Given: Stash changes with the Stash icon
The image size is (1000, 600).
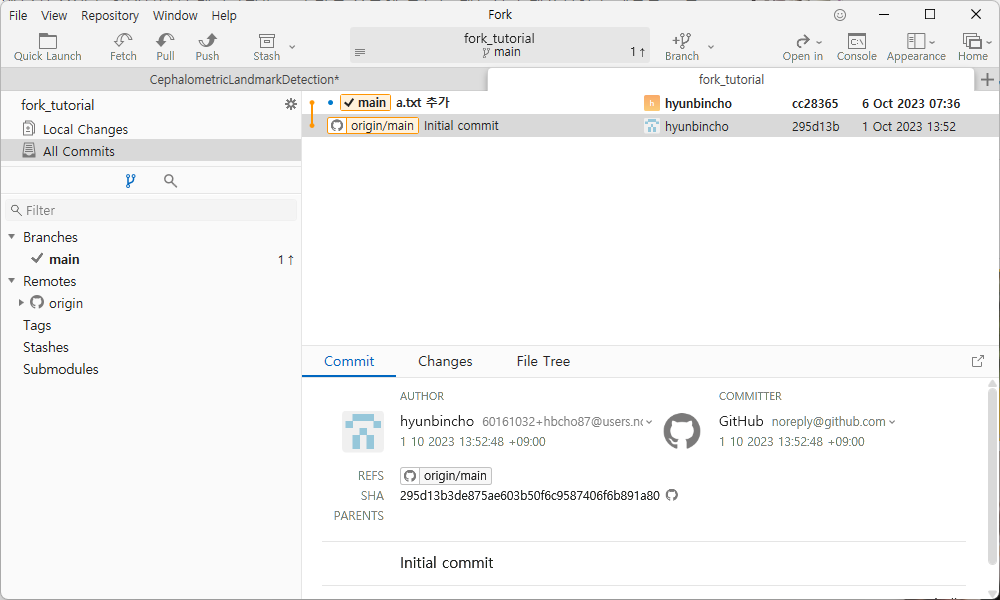Looking at the screenshot, I should coord(267,47).
